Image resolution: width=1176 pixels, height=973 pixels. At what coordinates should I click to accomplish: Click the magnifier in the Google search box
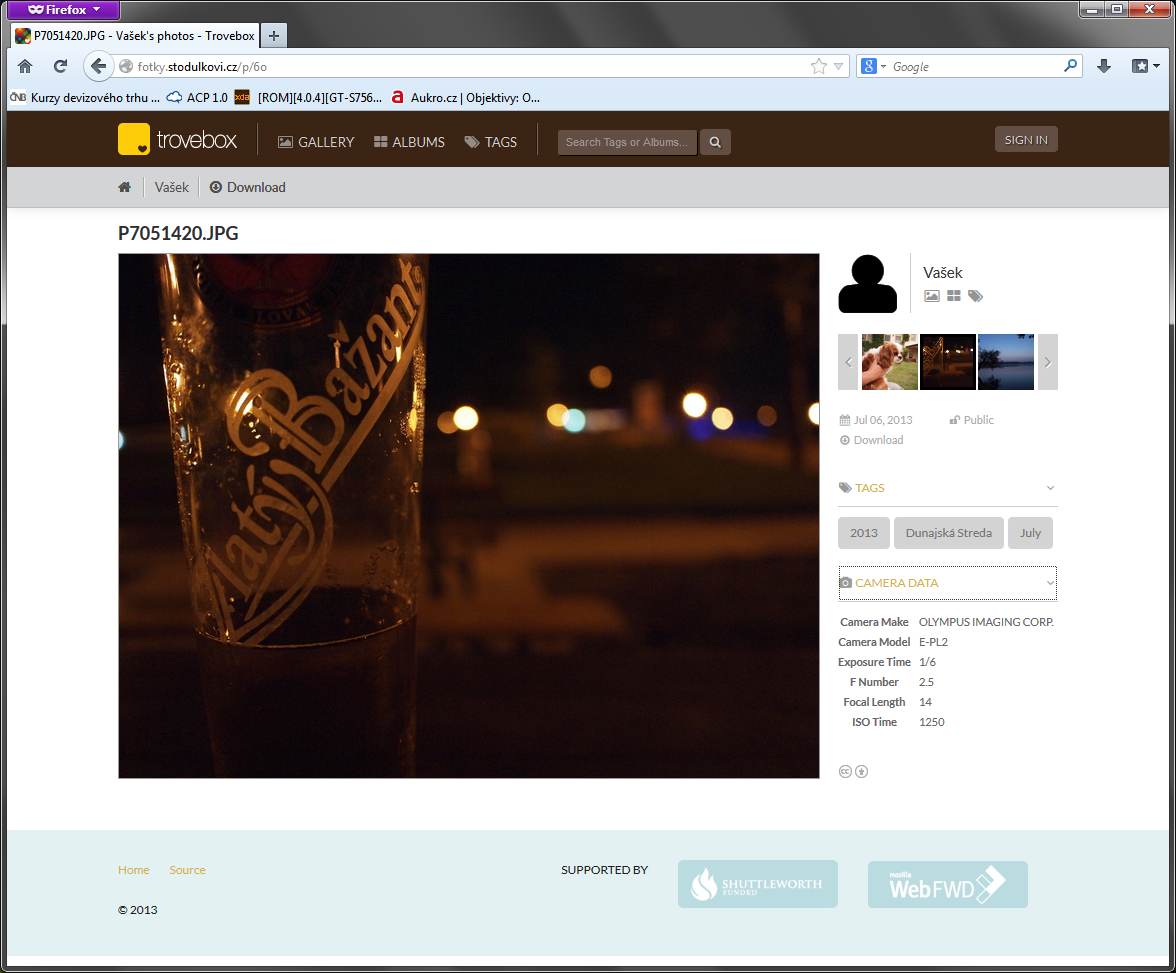pos(1070,66)
